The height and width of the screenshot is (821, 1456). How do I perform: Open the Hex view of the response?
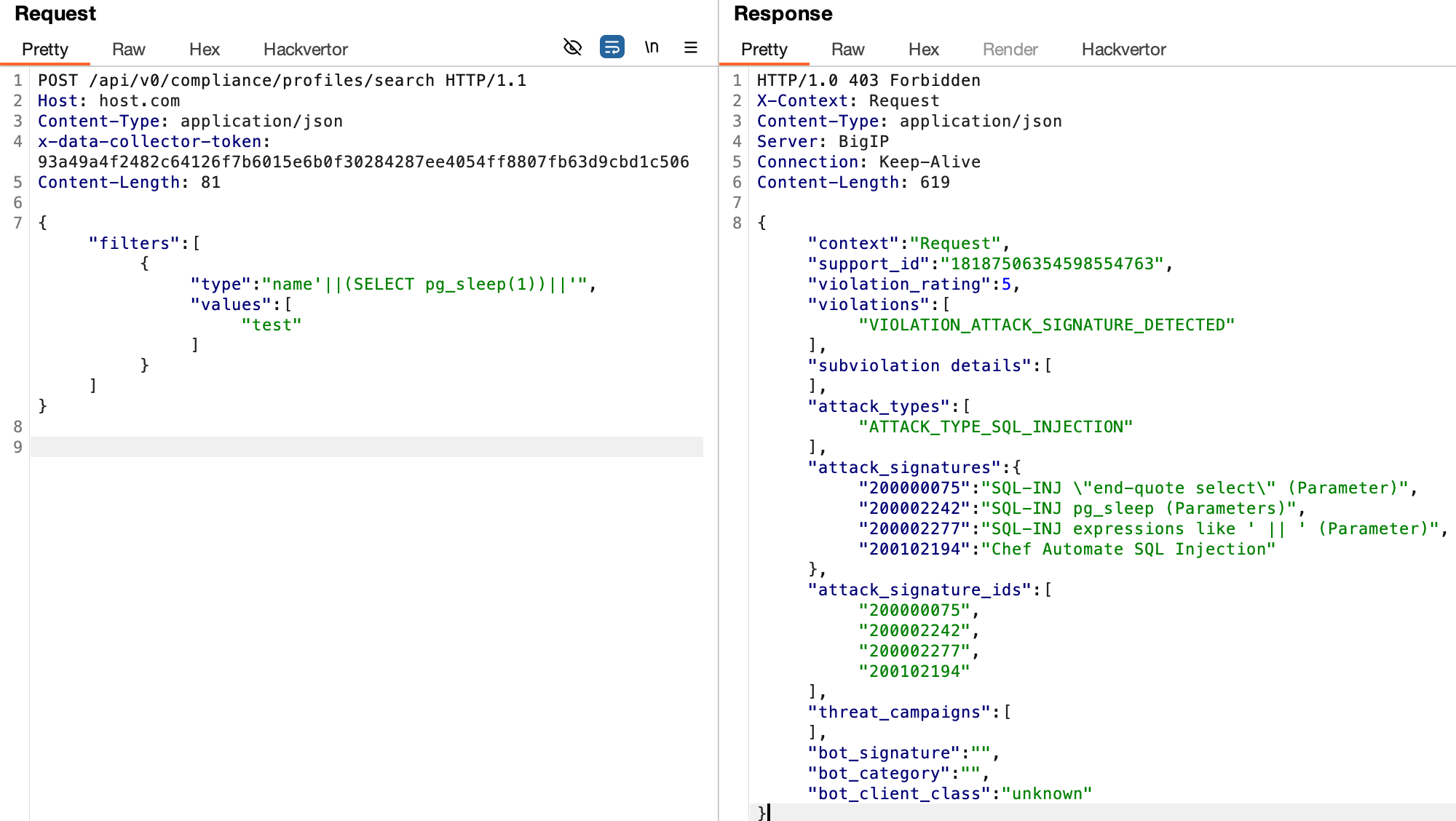[x=923, y=49]
